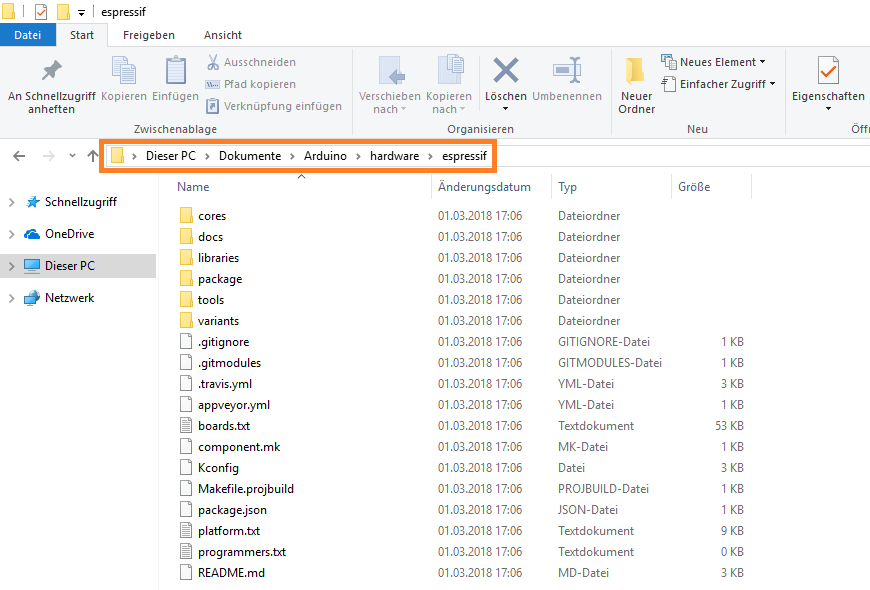
Task: Click the Kopieren ribbon icon
Action: click(x=124, y=70)
